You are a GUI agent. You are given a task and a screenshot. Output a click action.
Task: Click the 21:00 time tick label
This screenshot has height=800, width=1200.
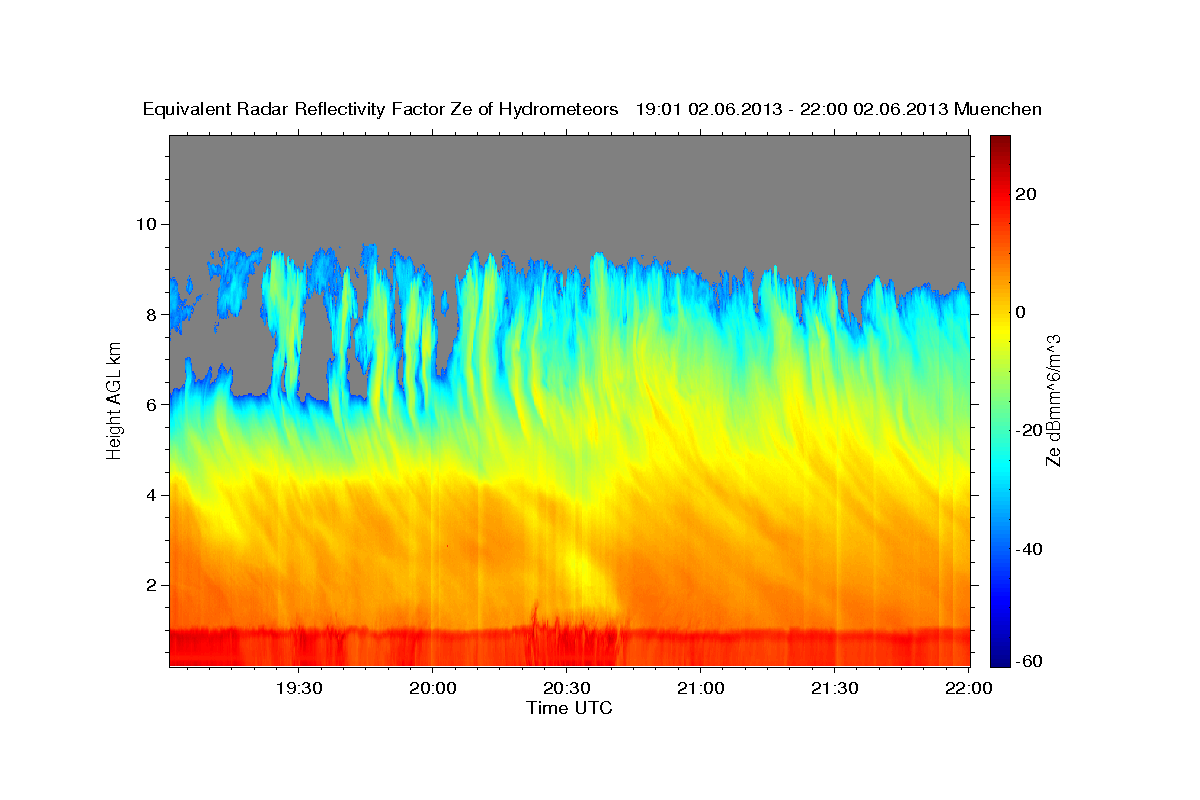point(700,688)
